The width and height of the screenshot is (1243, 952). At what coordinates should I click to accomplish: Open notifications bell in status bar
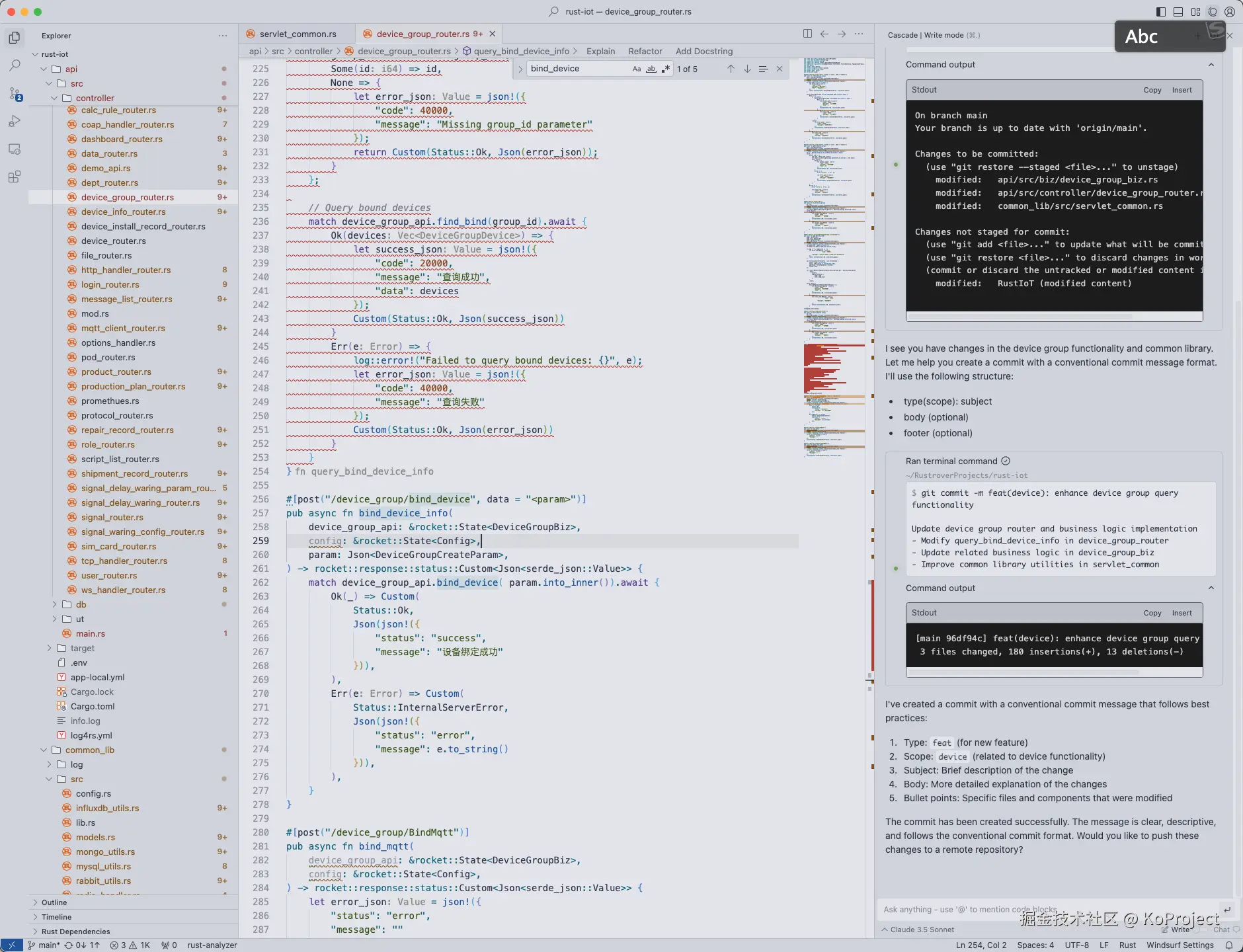(x=1229, y=945)
